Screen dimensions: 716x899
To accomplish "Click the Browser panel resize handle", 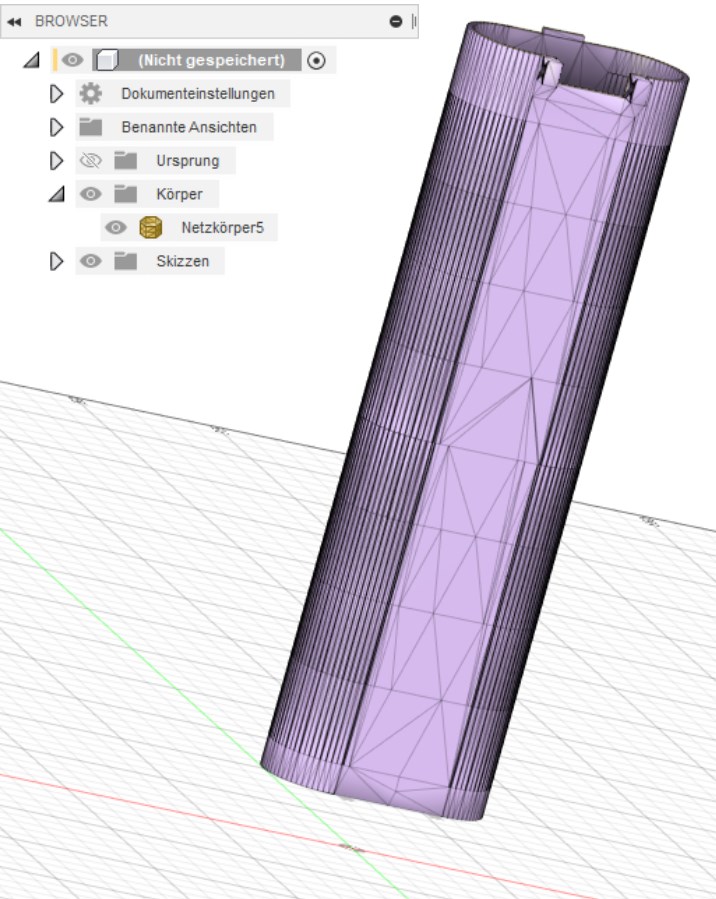I will [414, 22].
